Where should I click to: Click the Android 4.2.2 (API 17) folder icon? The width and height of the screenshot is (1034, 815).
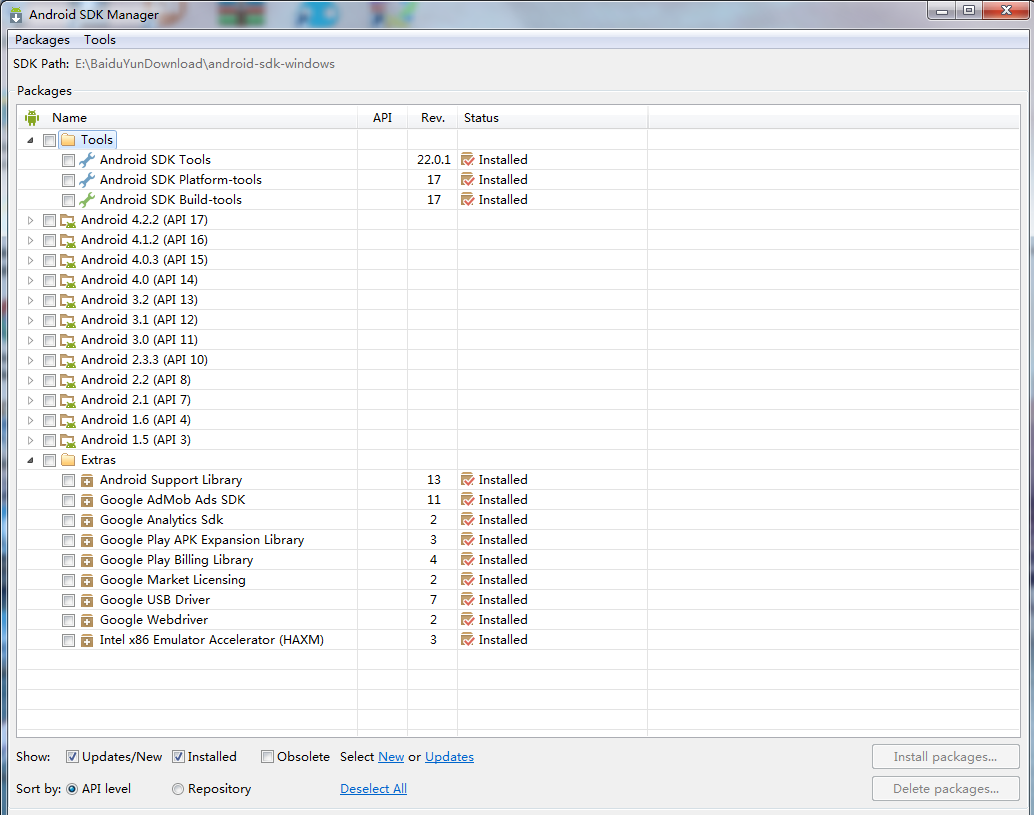click(68, 220)
